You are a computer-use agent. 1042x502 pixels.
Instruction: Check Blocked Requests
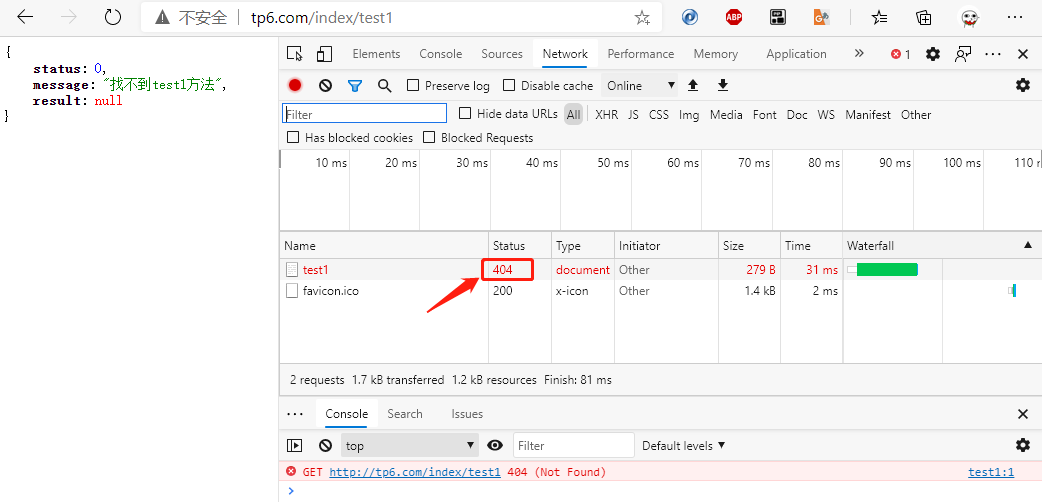(x=429, y=138)
